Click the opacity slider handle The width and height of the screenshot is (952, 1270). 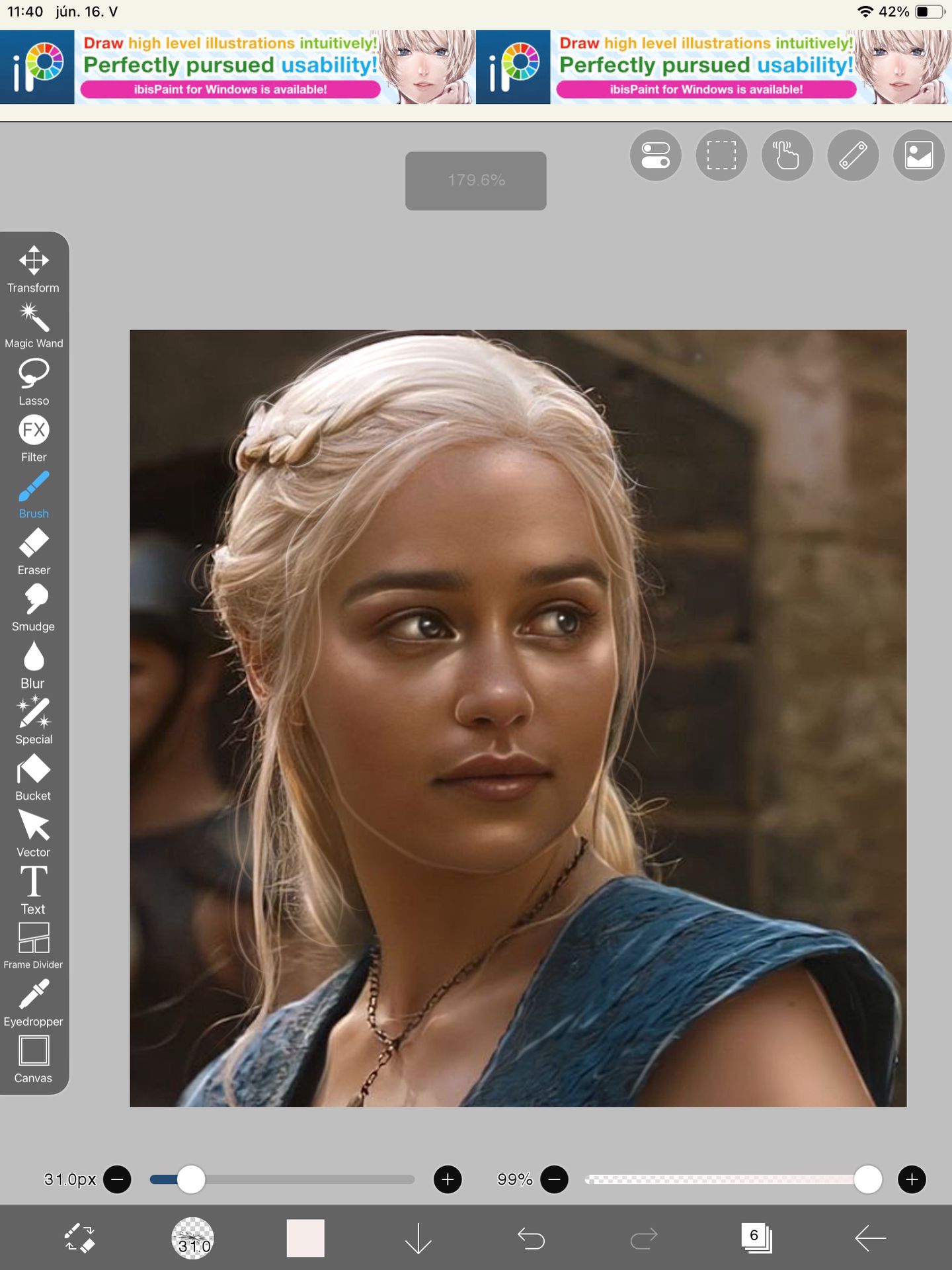click(x=867, y=1179)
